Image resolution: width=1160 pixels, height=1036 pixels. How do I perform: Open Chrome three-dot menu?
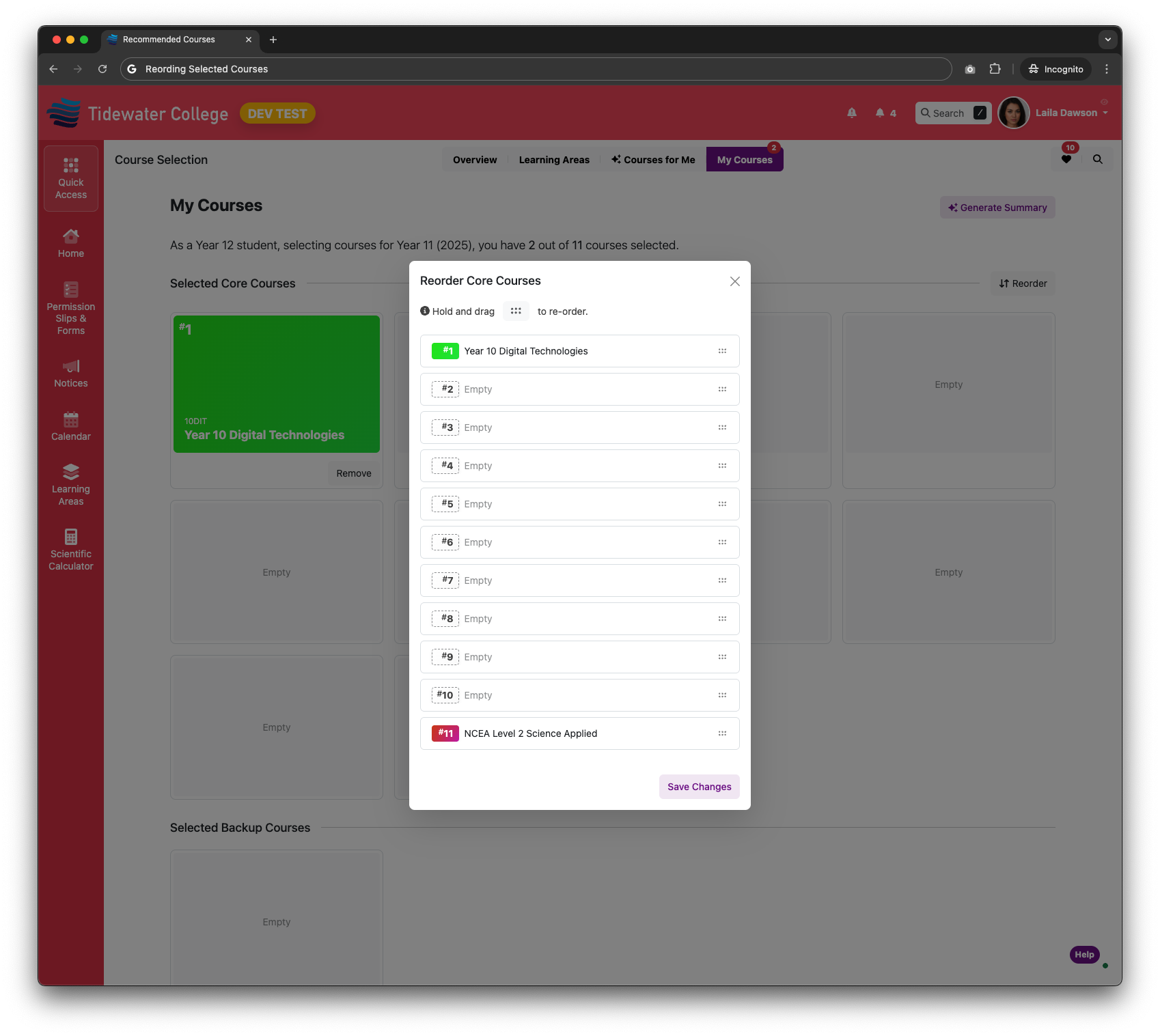[x=1107, y=69]
